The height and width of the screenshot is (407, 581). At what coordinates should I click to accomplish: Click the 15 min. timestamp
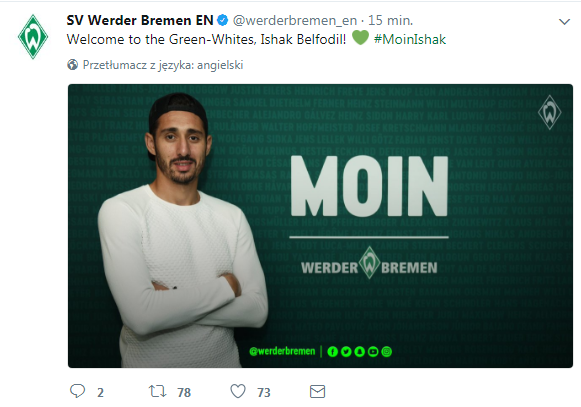pos(391,20)
